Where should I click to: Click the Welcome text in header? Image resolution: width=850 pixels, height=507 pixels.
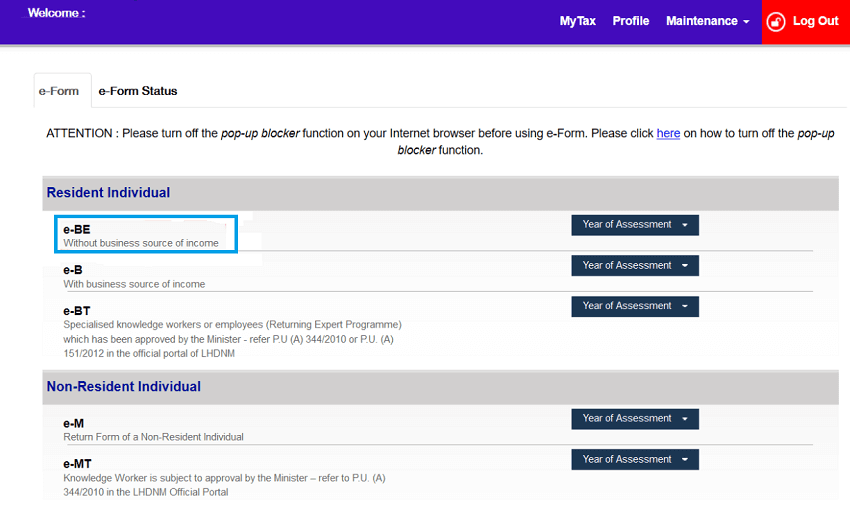56,14
